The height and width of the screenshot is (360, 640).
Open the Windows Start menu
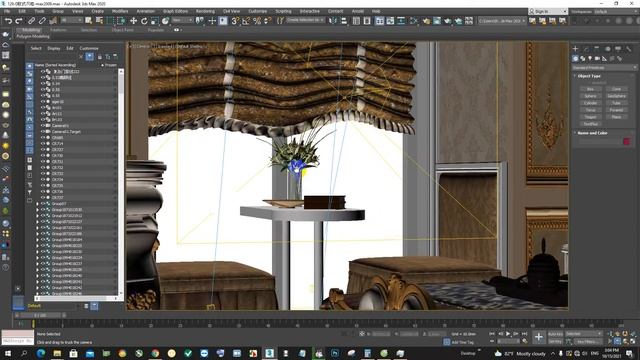(8, 353)
